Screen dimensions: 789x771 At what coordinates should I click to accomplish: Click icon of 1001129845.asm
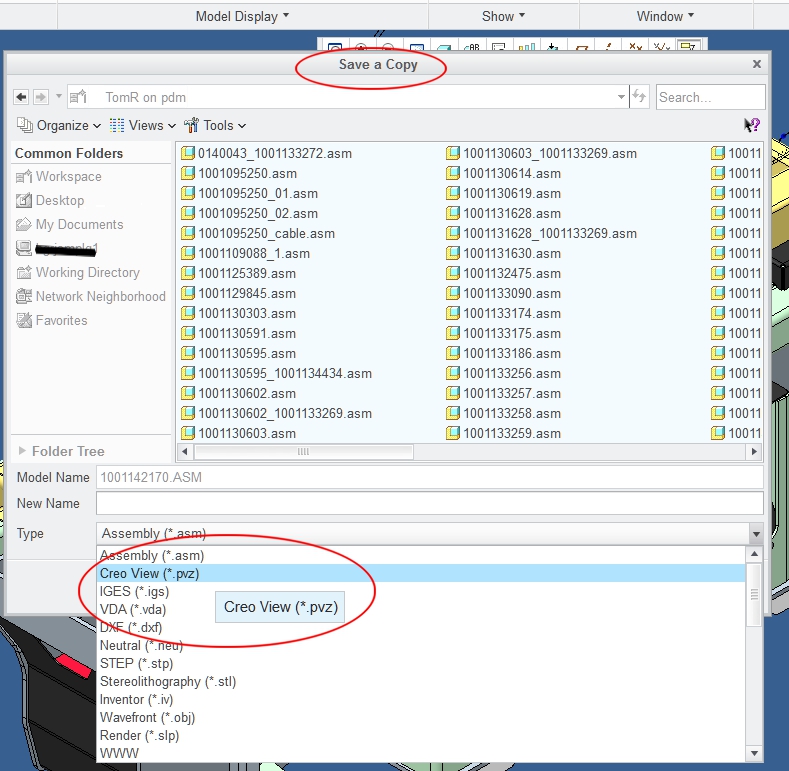point(188,293)
